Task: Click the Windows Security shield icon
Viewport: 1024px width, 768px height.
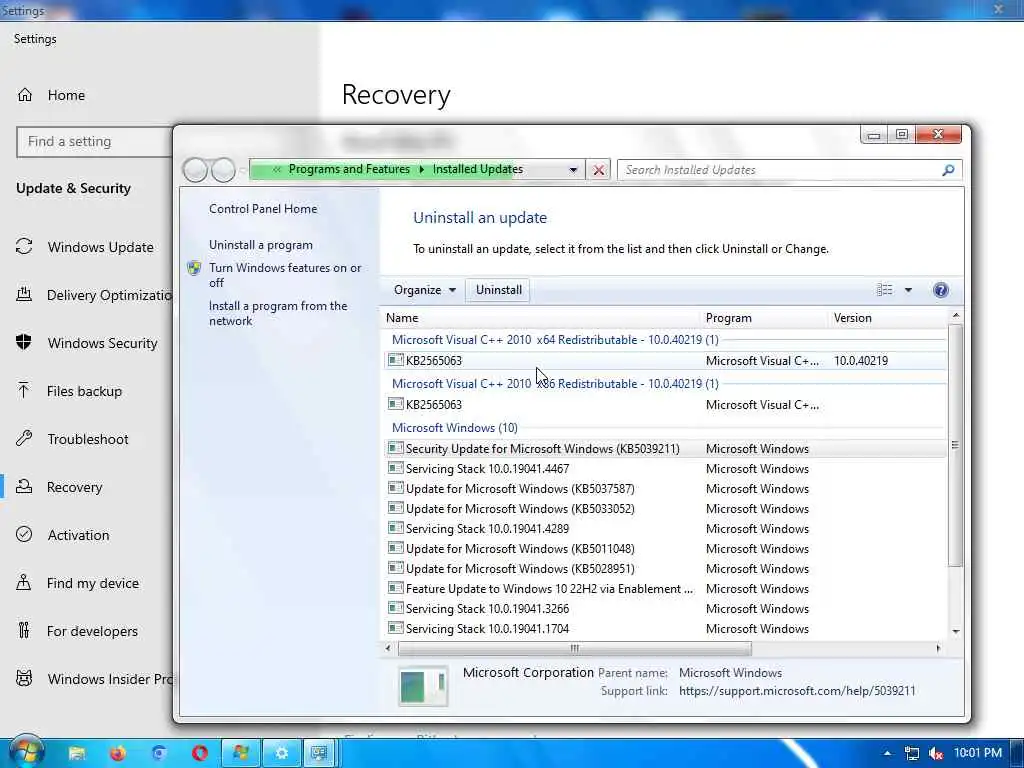Action: (24, 342)
